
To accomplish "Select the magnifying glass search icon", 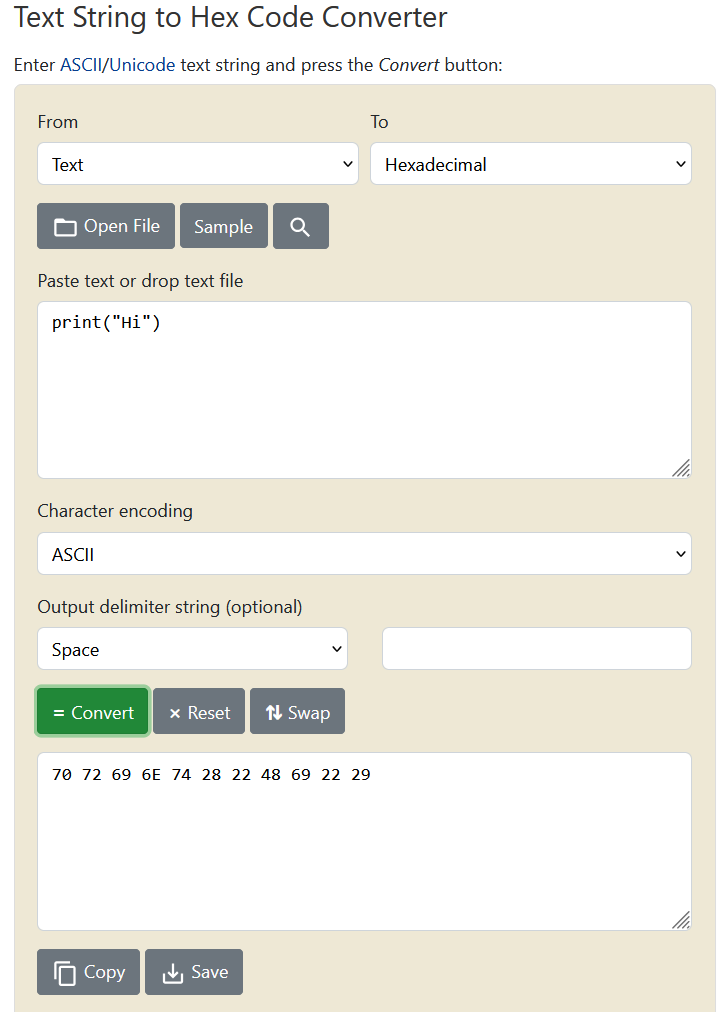I will (300, 225).
